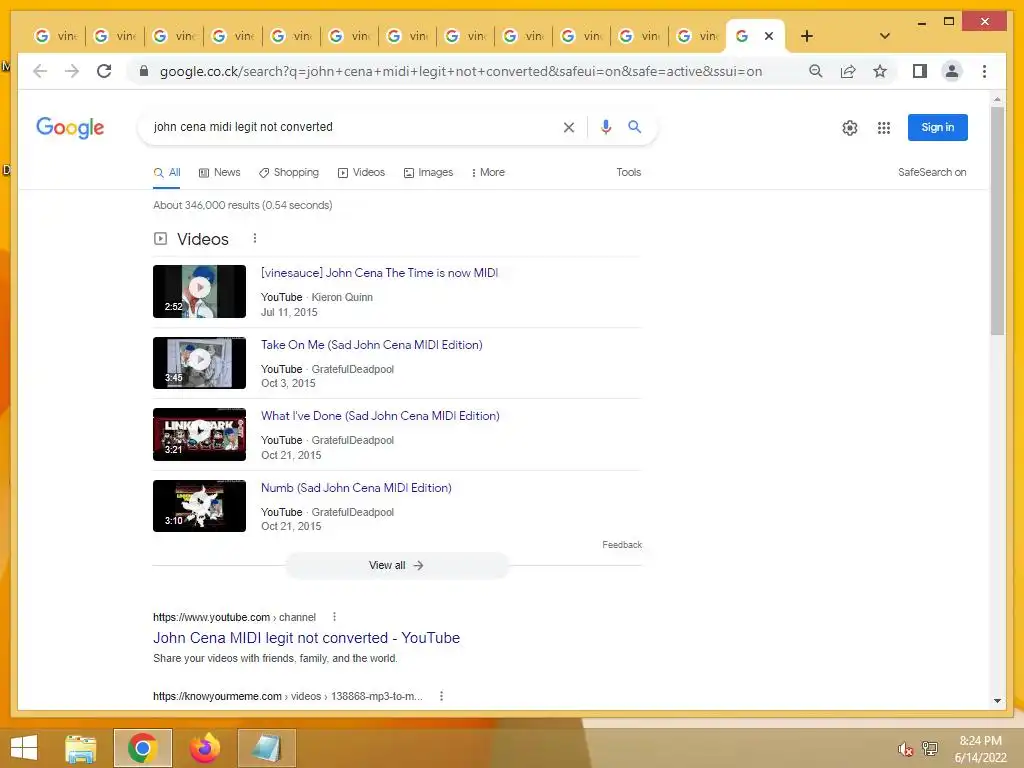This screenshot has width=1024, height=768.
Task: Open the search Tools options
Action: point(628,172)
